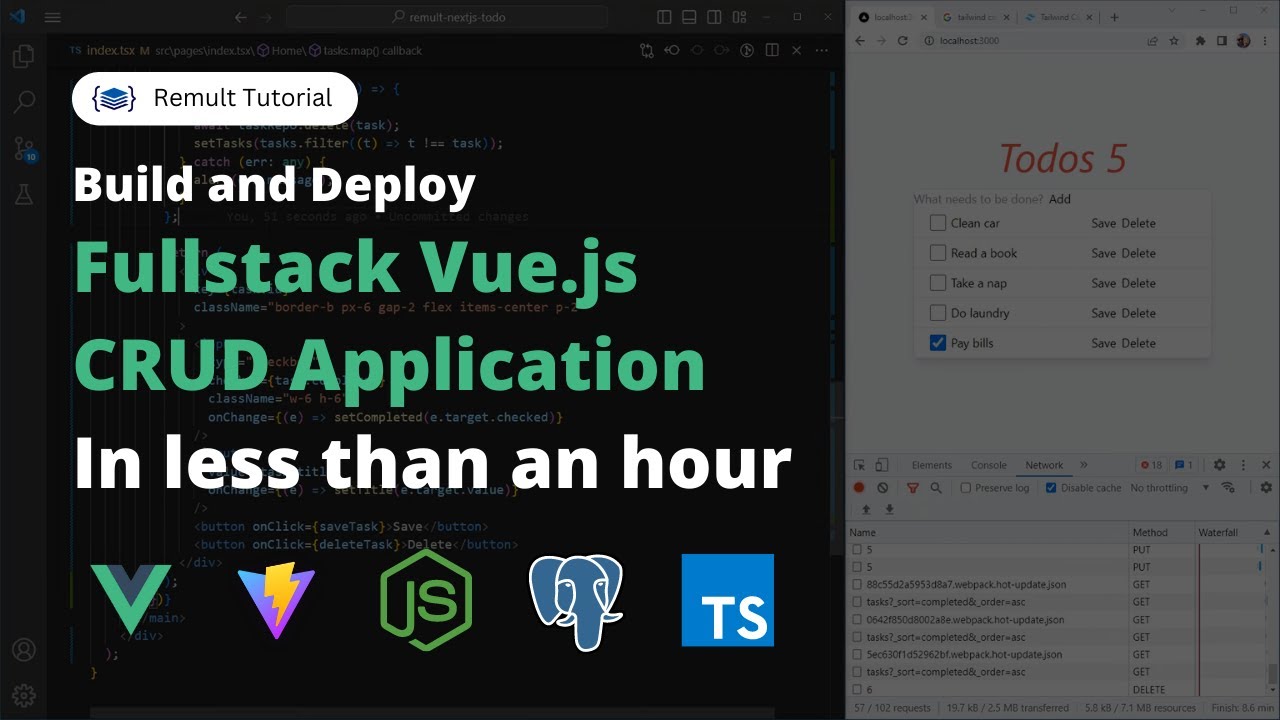Toggle the network filter funnel
Viewport: 1280px width, 720px height.
pyautogui.click(x=912, y=488)
